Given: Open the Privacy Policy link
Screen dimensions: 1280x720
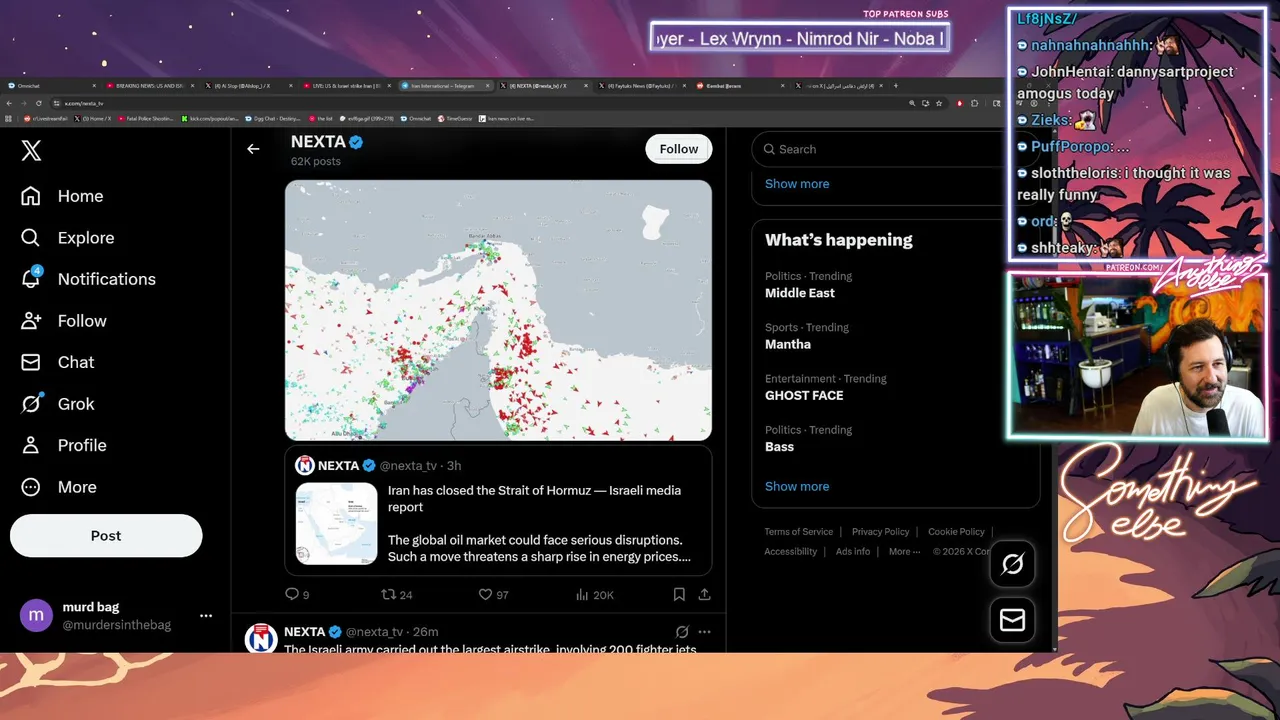Looking at the screenshot, I should pyautogui.click(x=881, y=532).
